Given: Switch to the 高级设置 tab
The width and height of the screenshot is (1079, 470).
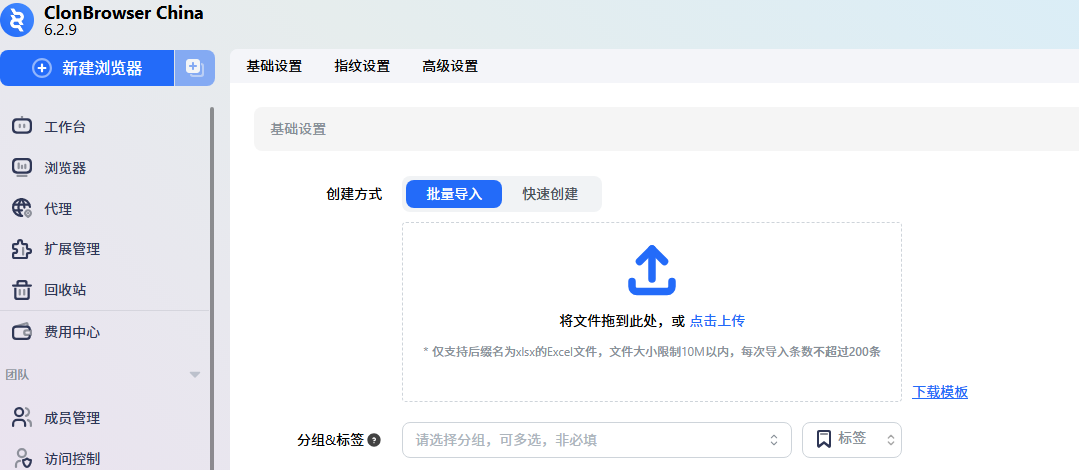Looking at the screenshot, I should tap(450, 67).
